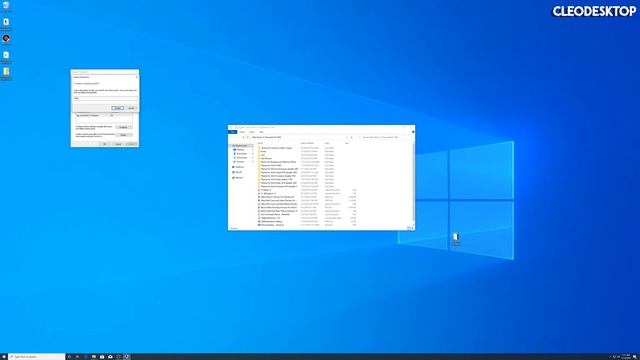Select the red circular desktop icon
This screenshot has width=640, height=360.
tap(6, 39)
